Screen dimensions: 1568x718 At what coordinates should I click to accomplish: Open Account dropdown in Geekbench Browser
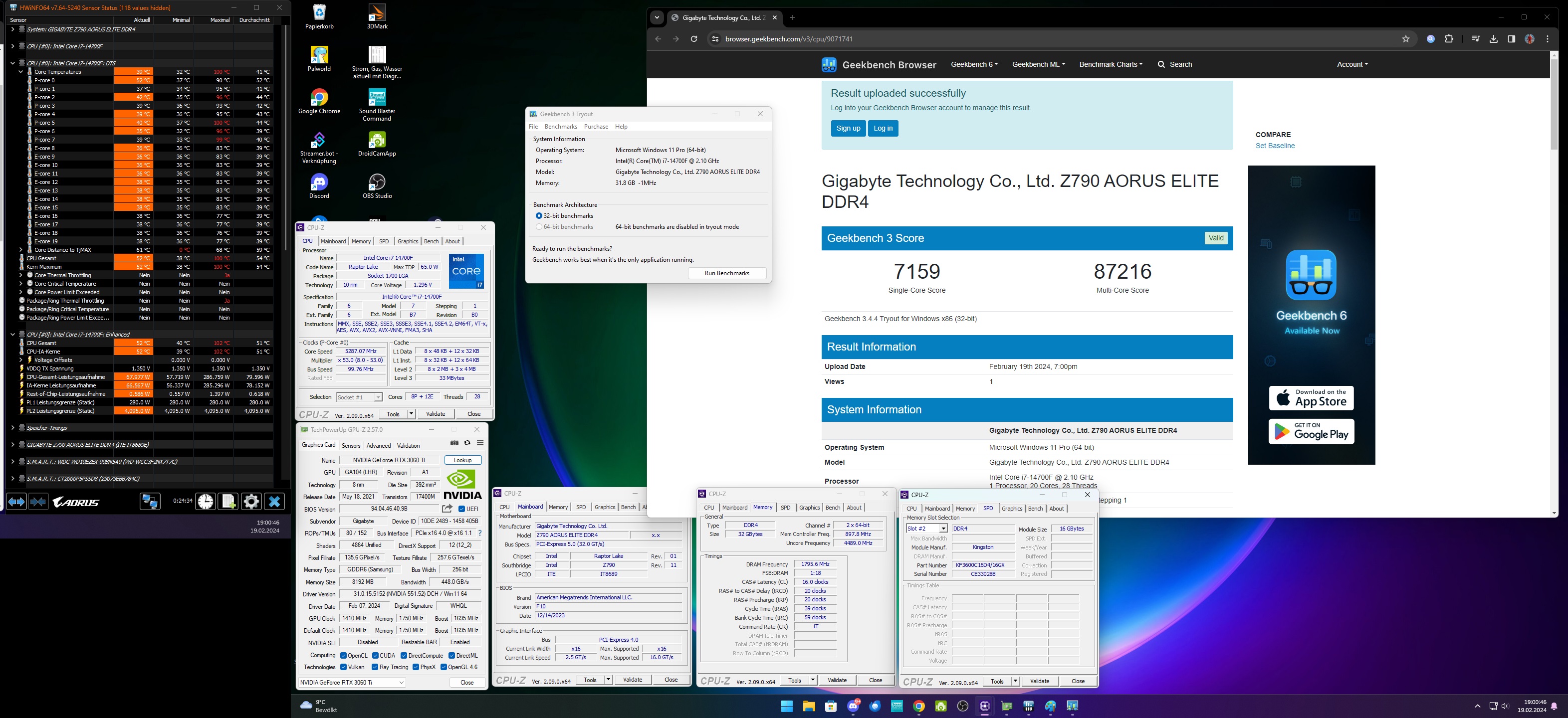1352,64
